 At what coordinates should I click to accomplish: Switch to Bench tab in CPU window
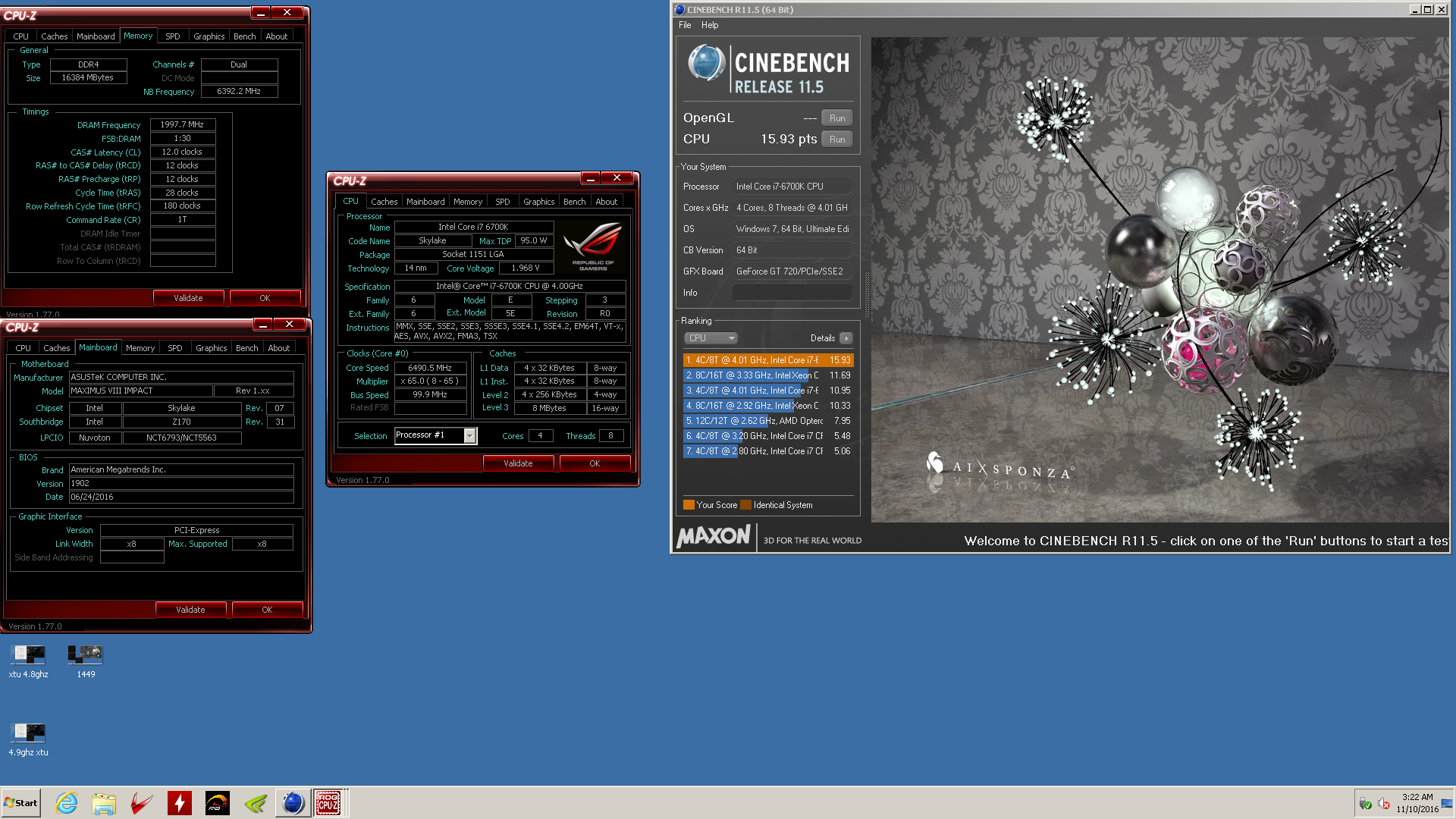click(x=575, y=202)
